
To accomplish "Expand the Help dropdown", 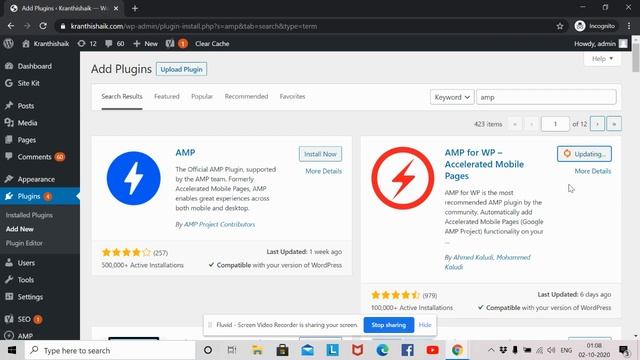I will pos(602,59).
